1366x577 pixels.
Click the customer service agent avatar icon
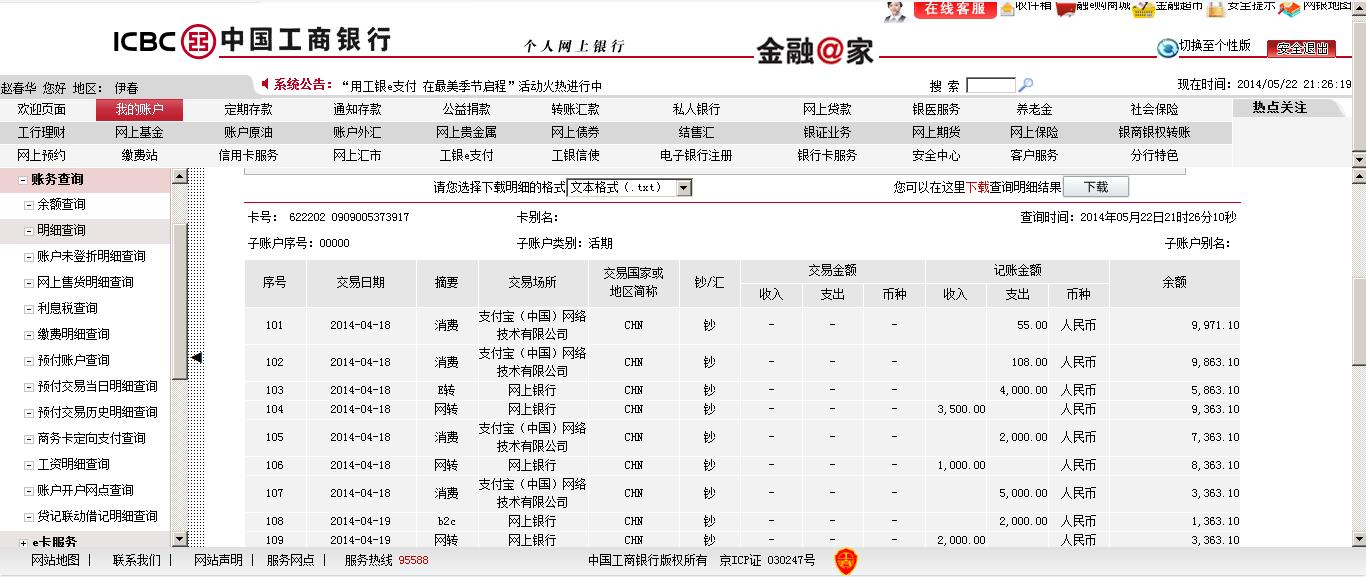point(895,10)
